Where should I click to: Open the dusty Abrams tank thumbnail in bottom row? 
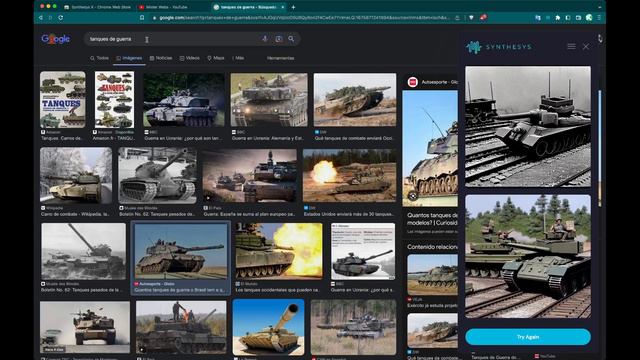pos(85,327)
